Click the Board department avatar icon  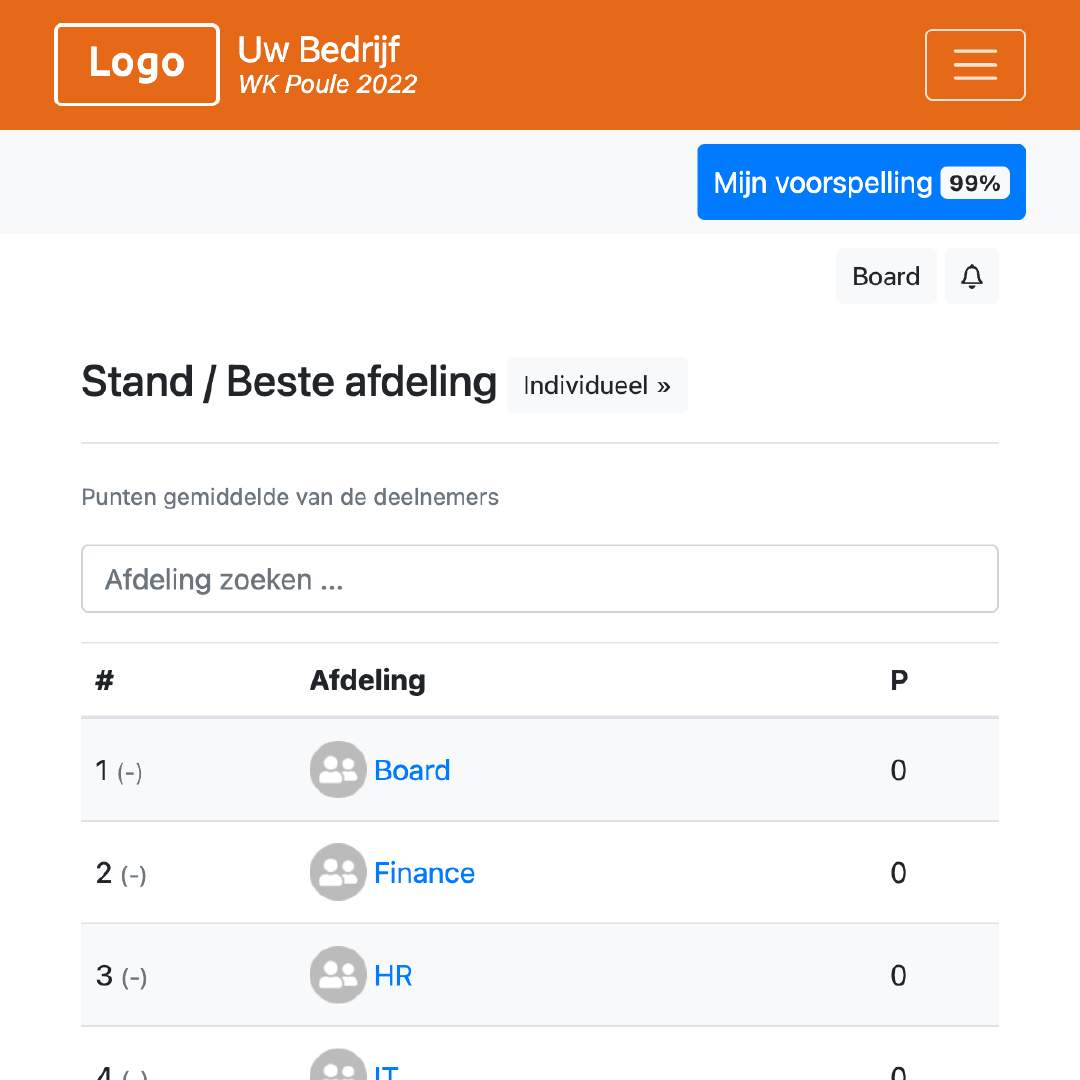tap(338, 769)
